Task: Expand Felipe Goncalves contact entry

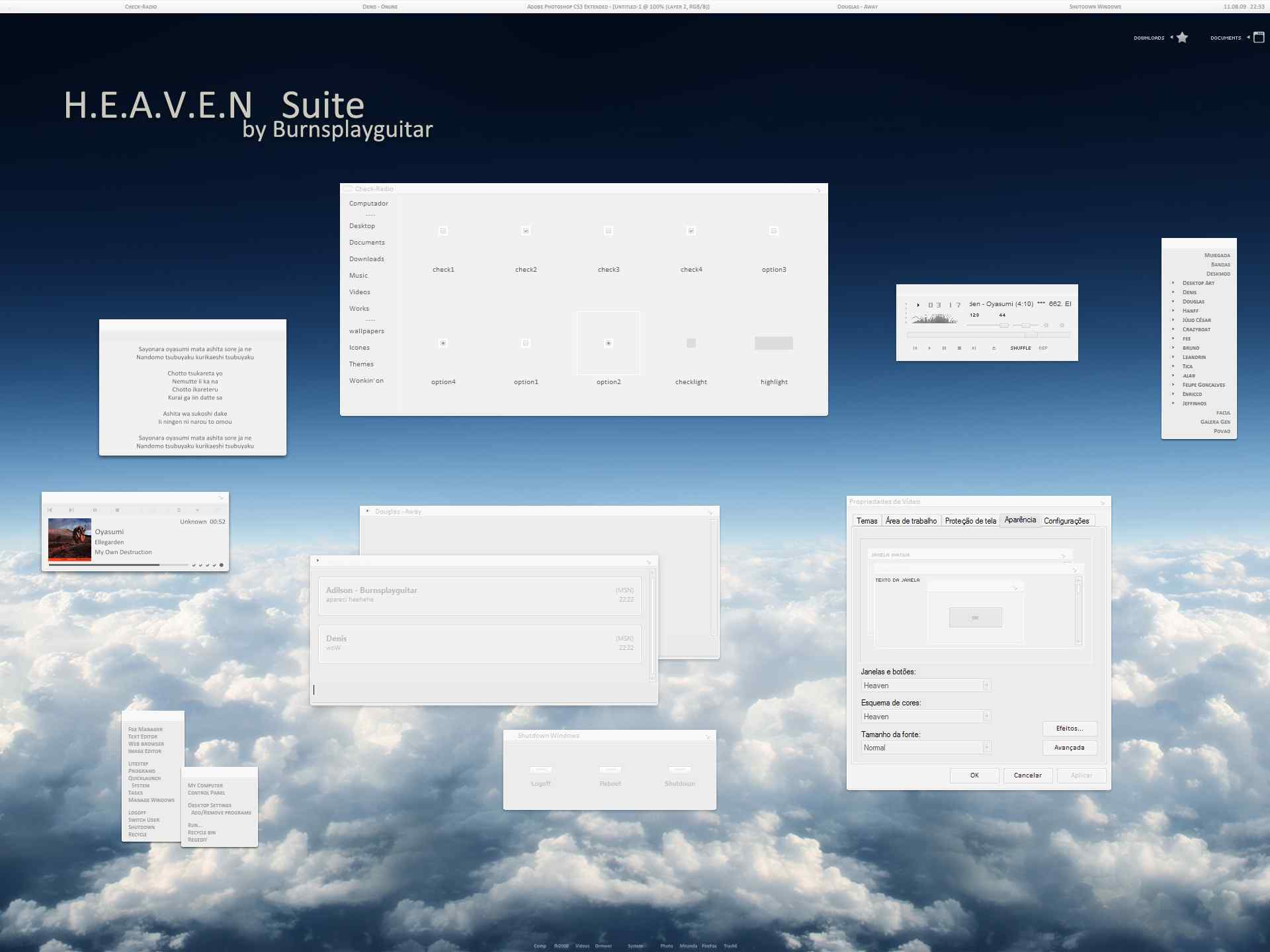Action: click(1173, 385)
